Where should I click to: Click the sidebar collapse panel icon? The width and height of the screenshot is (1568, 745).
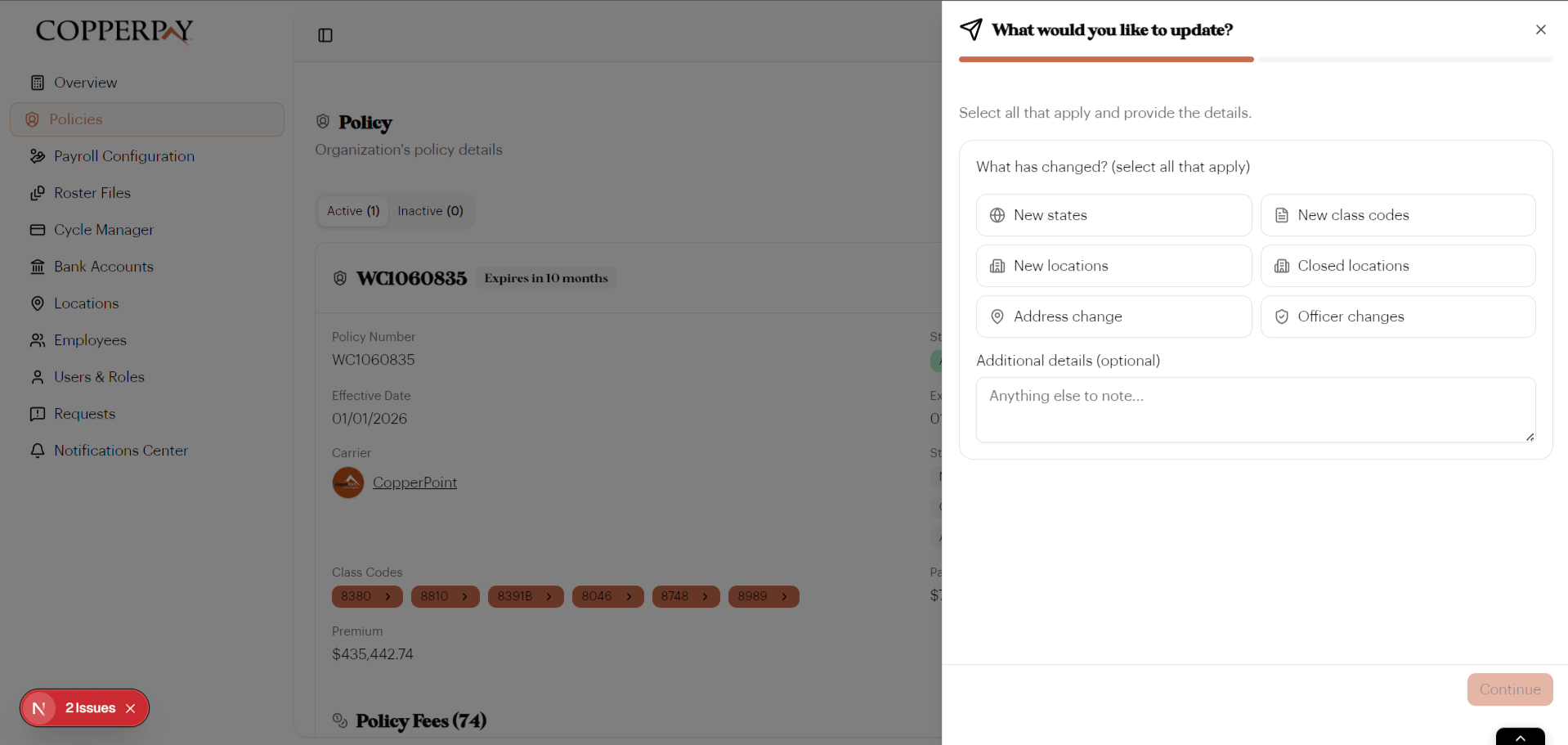pos(325,35)
